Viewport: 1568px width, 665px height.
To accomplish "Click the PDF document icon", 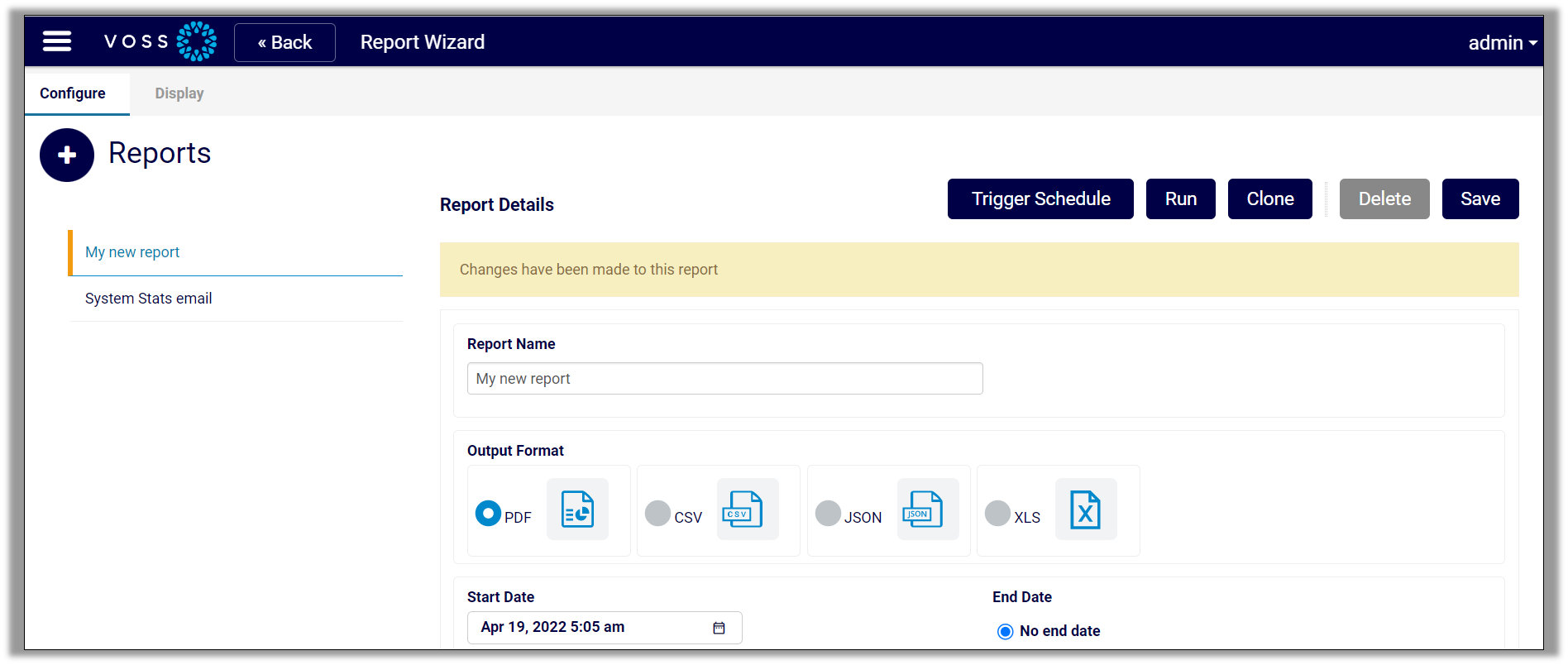I will click(x=577, y=509).
